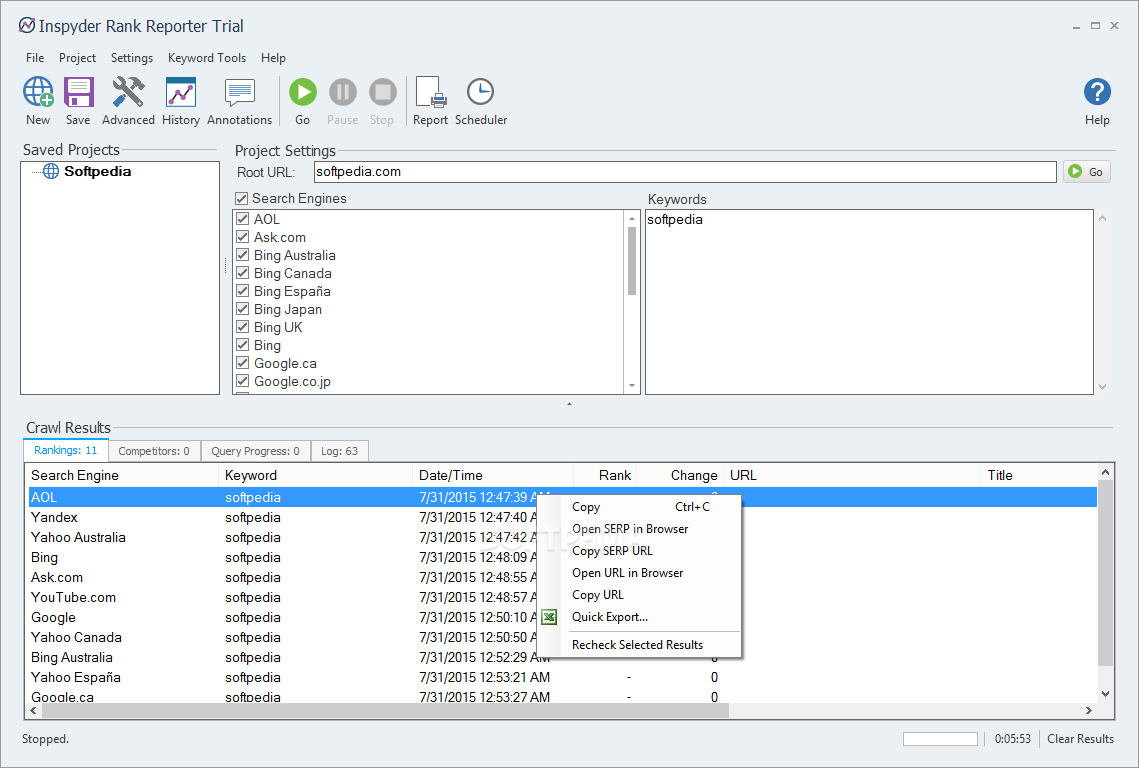
Task: Click the Go button beside Root URL
Action: coord(1087,171)
